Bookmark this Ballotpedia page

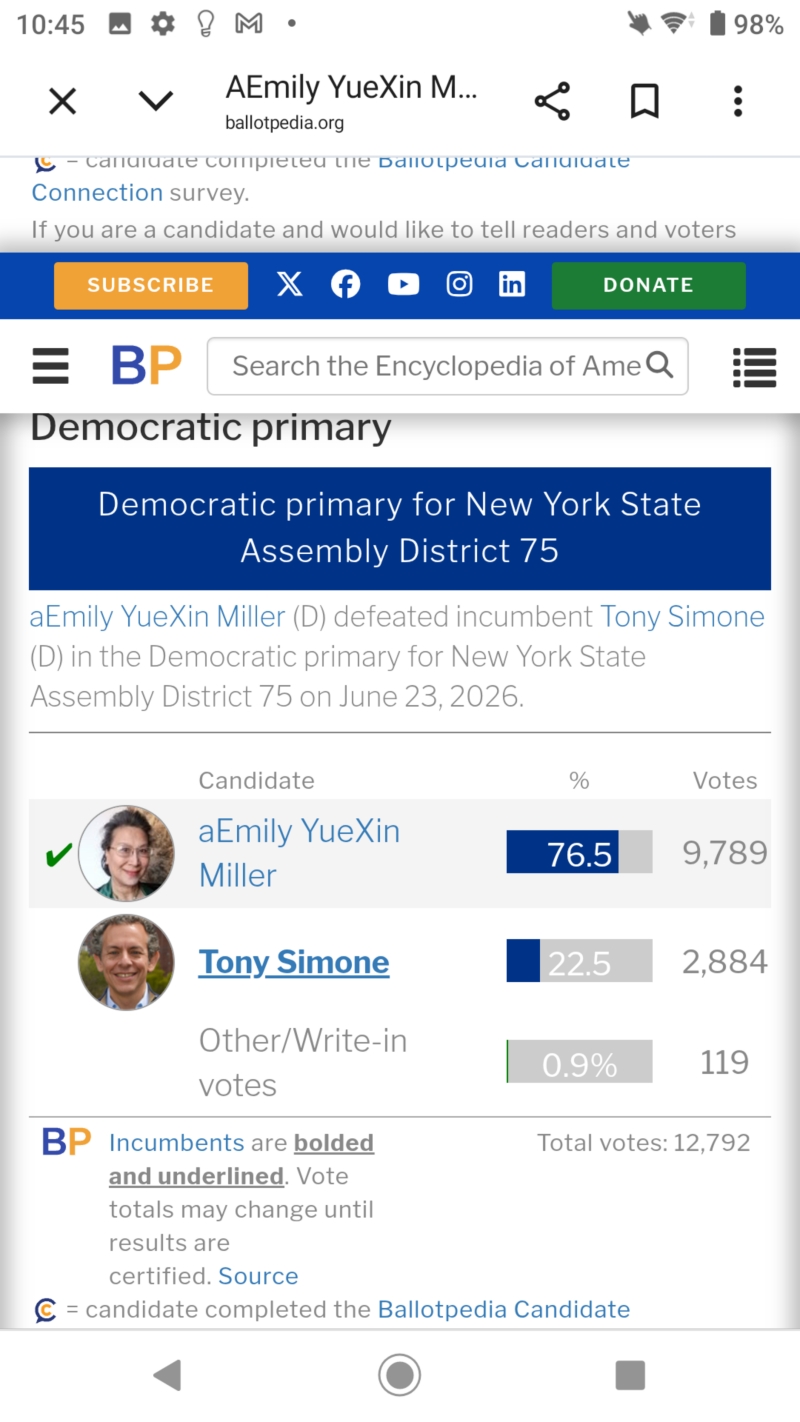645,101
